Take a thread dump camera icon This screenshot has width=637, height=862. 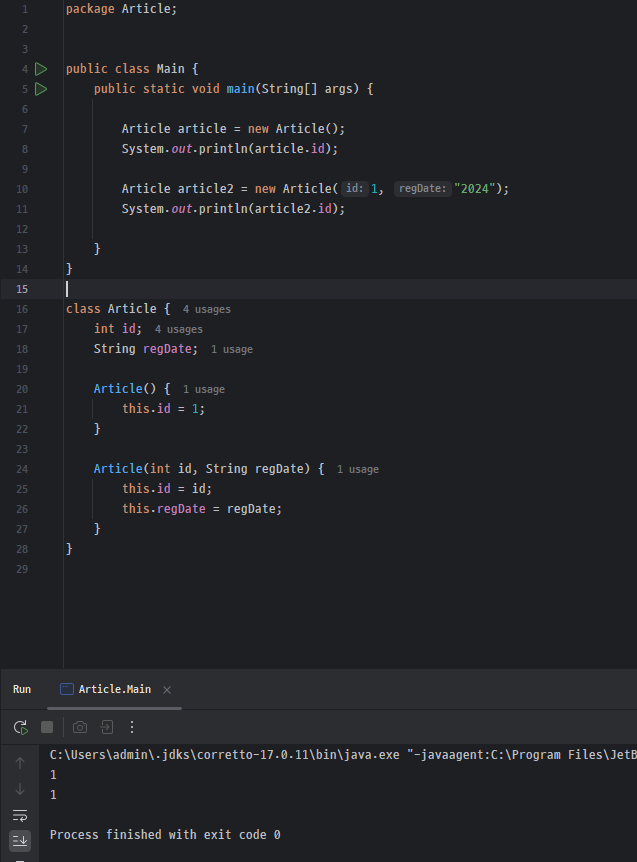80,727
